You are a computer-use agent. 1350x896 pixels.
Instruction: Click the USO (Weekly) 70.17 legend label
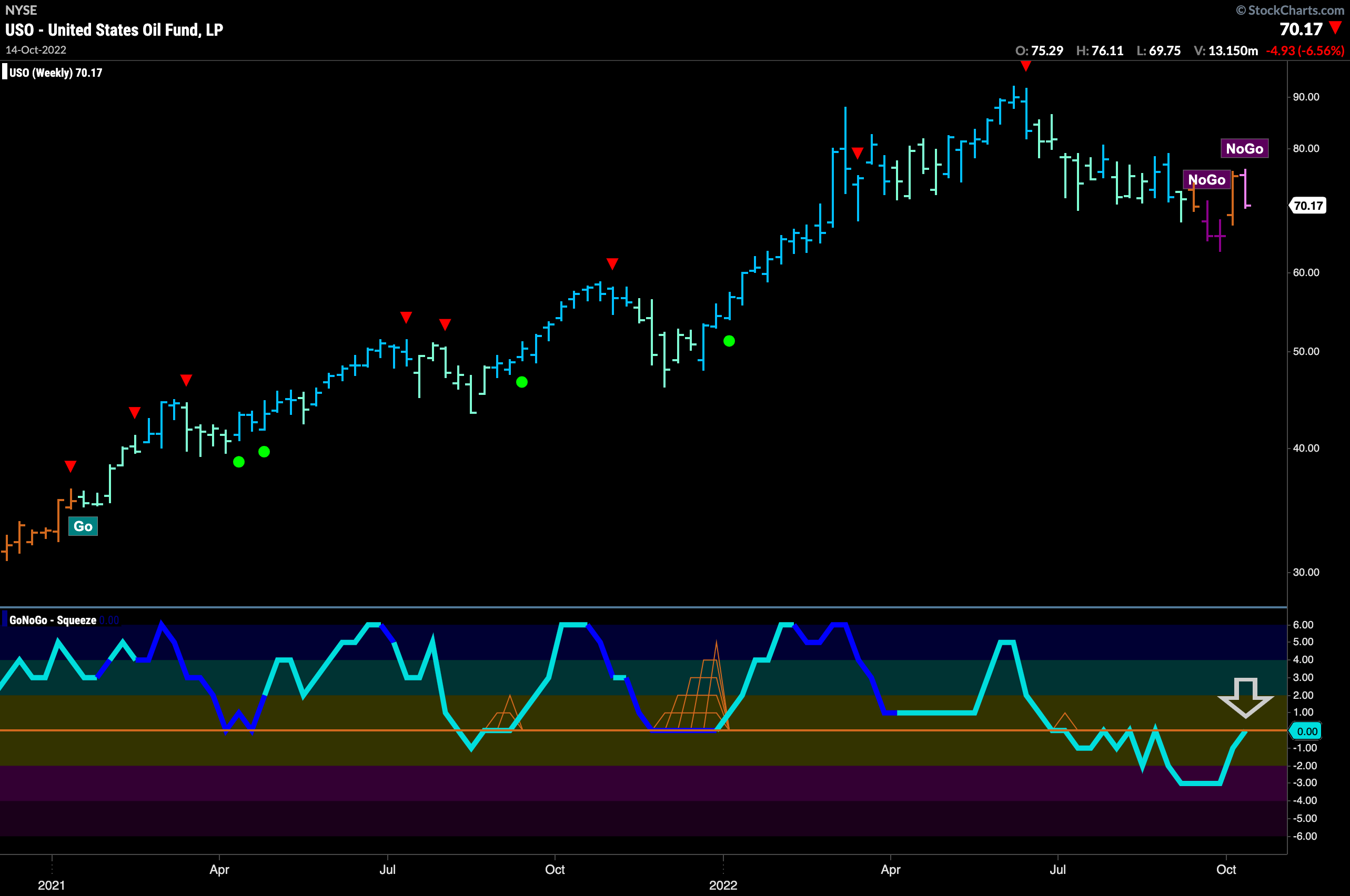coord(55,73)
